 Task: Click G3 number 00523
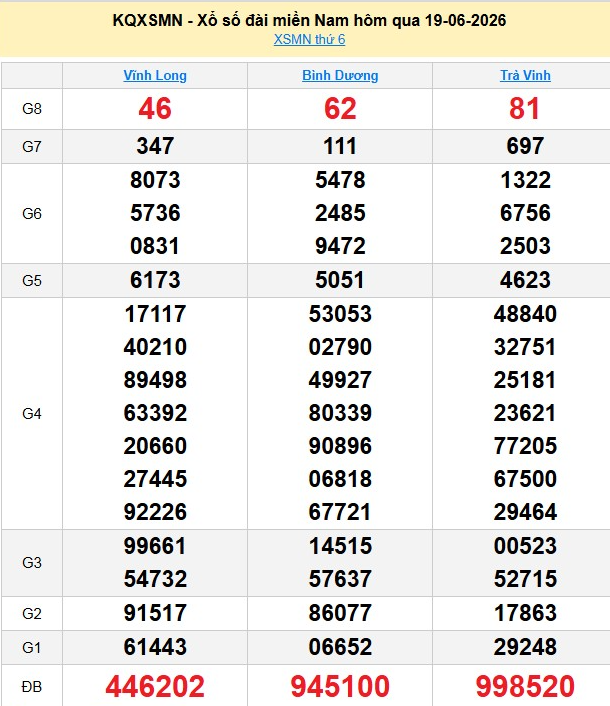tap(525, 546)
